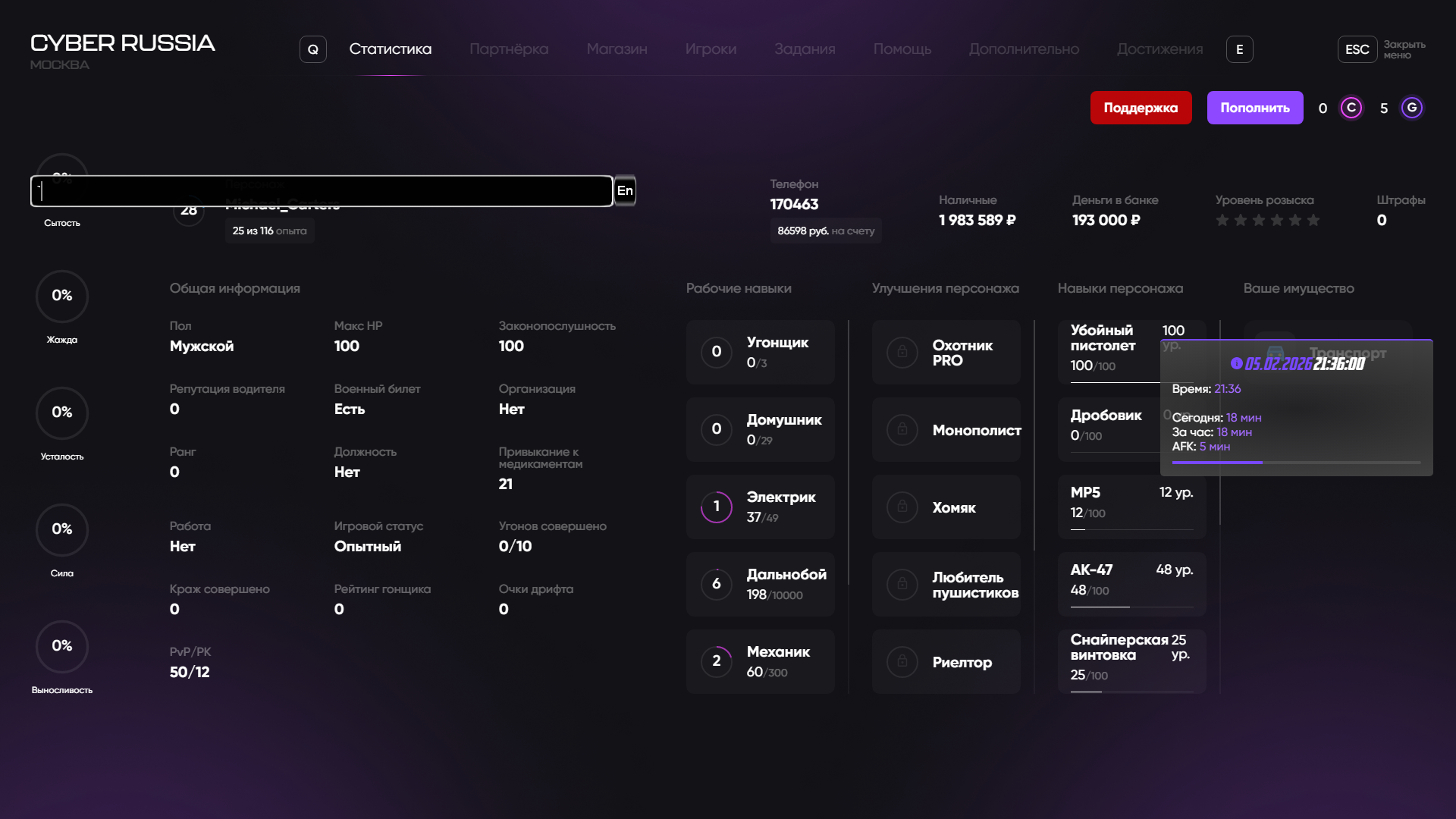The height and width of the screenshot is (819, 1456).
Task: Click the black chat input field
Action: point(322,191)
